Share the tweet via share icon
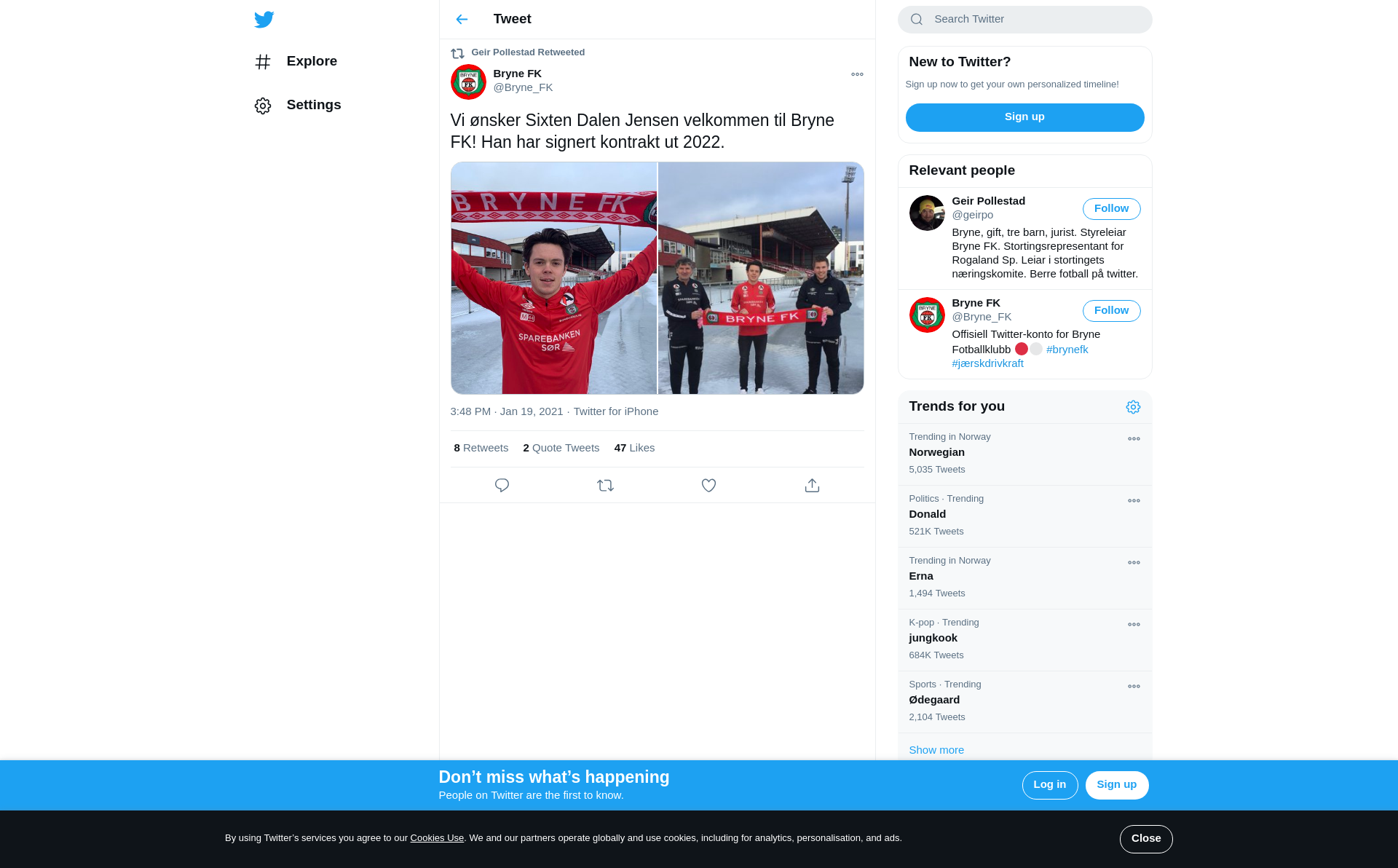Viewport: 1398px width, 868px height. coord(812,486)
